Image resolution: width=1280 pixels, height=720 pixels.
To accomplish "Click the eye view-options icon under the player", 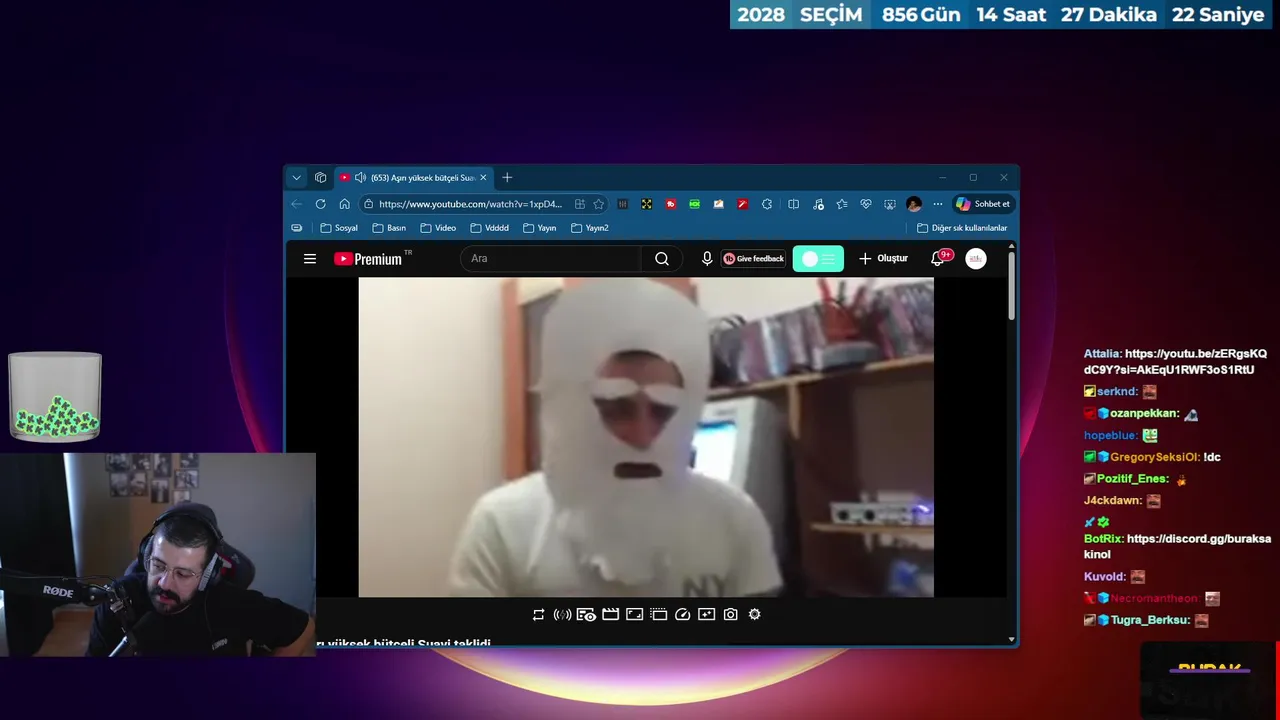I will (586, 614).
